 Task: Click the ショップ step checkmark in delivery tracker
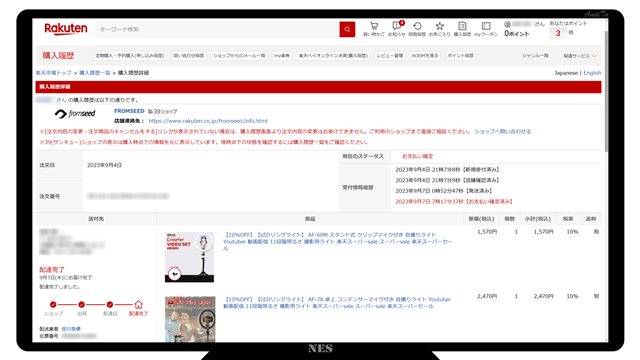[x=53, y=304]
